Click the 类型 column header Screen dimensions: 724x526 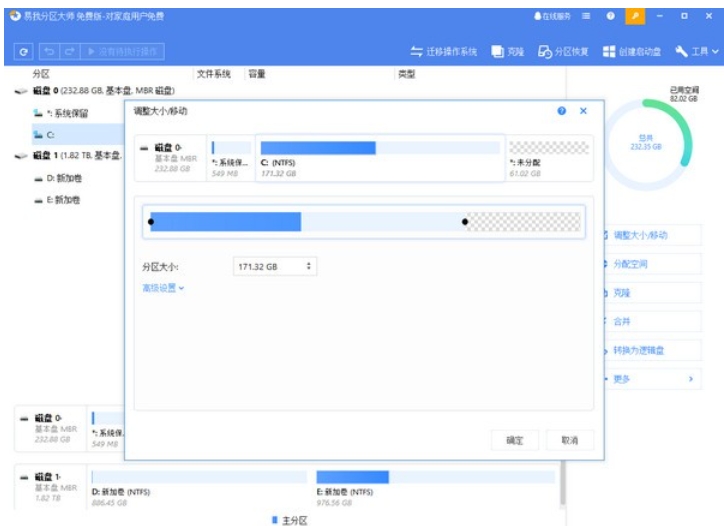407,74
